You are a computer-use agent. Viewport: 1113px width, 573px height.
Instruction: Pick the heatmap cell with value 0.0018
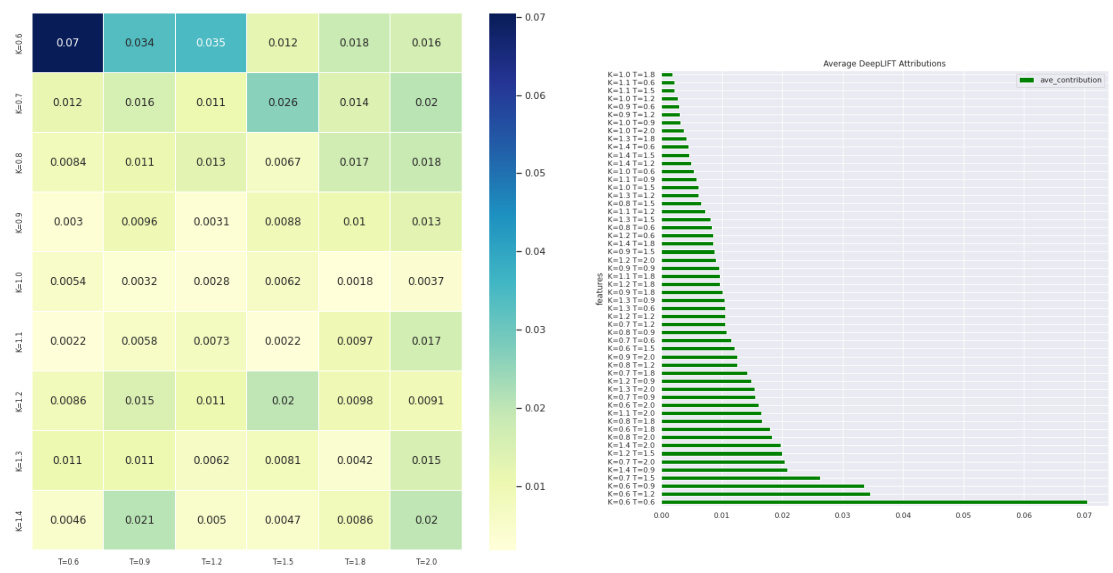pos(354,282)
